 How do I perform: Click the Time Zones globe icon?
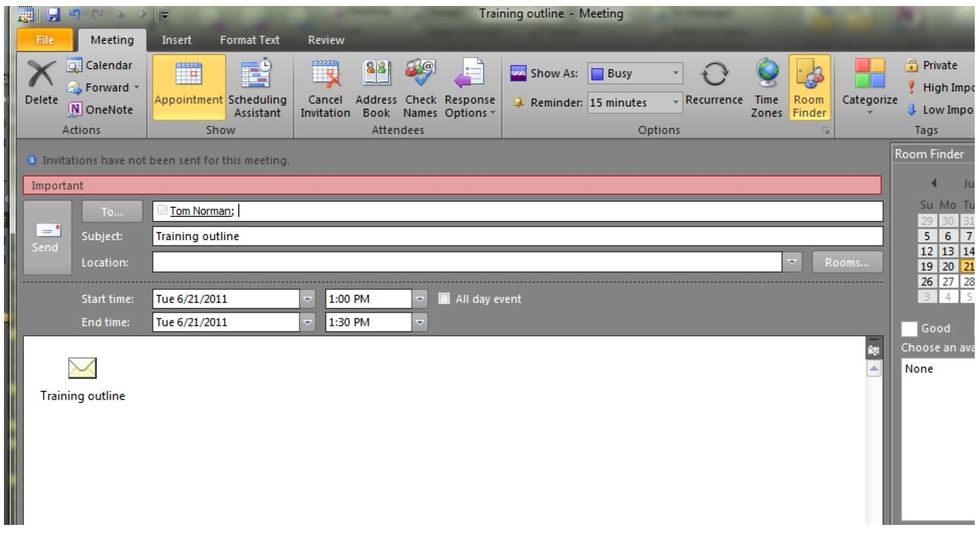coord(767,75)
